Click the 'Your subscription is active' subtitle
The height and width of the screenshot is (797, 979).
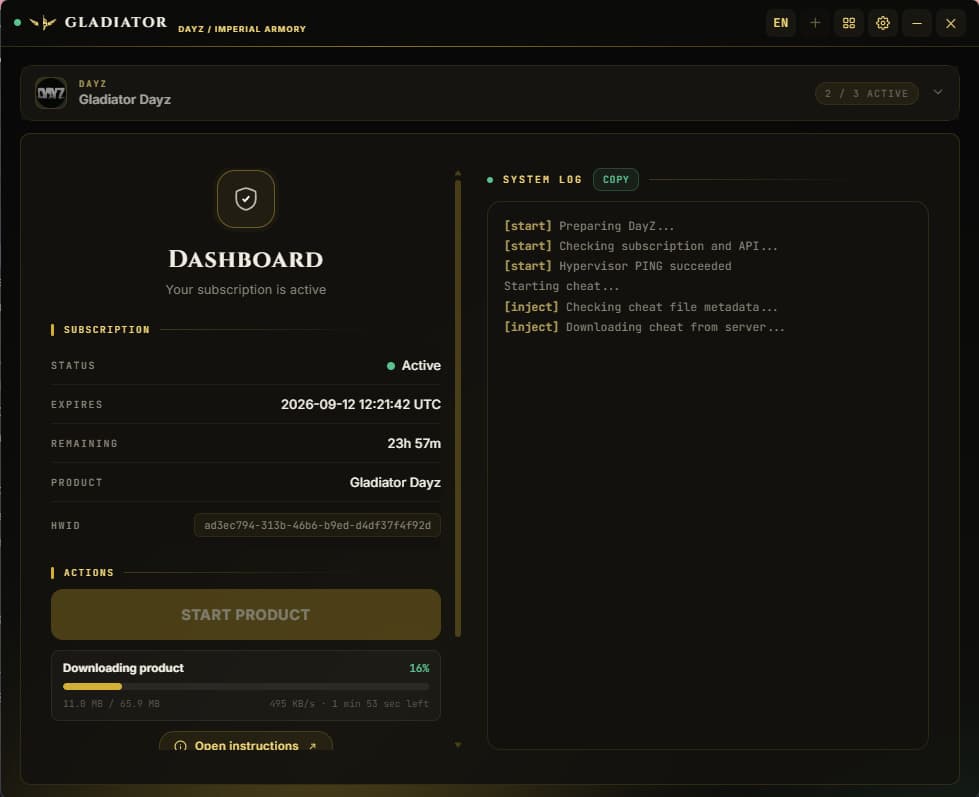246,290
